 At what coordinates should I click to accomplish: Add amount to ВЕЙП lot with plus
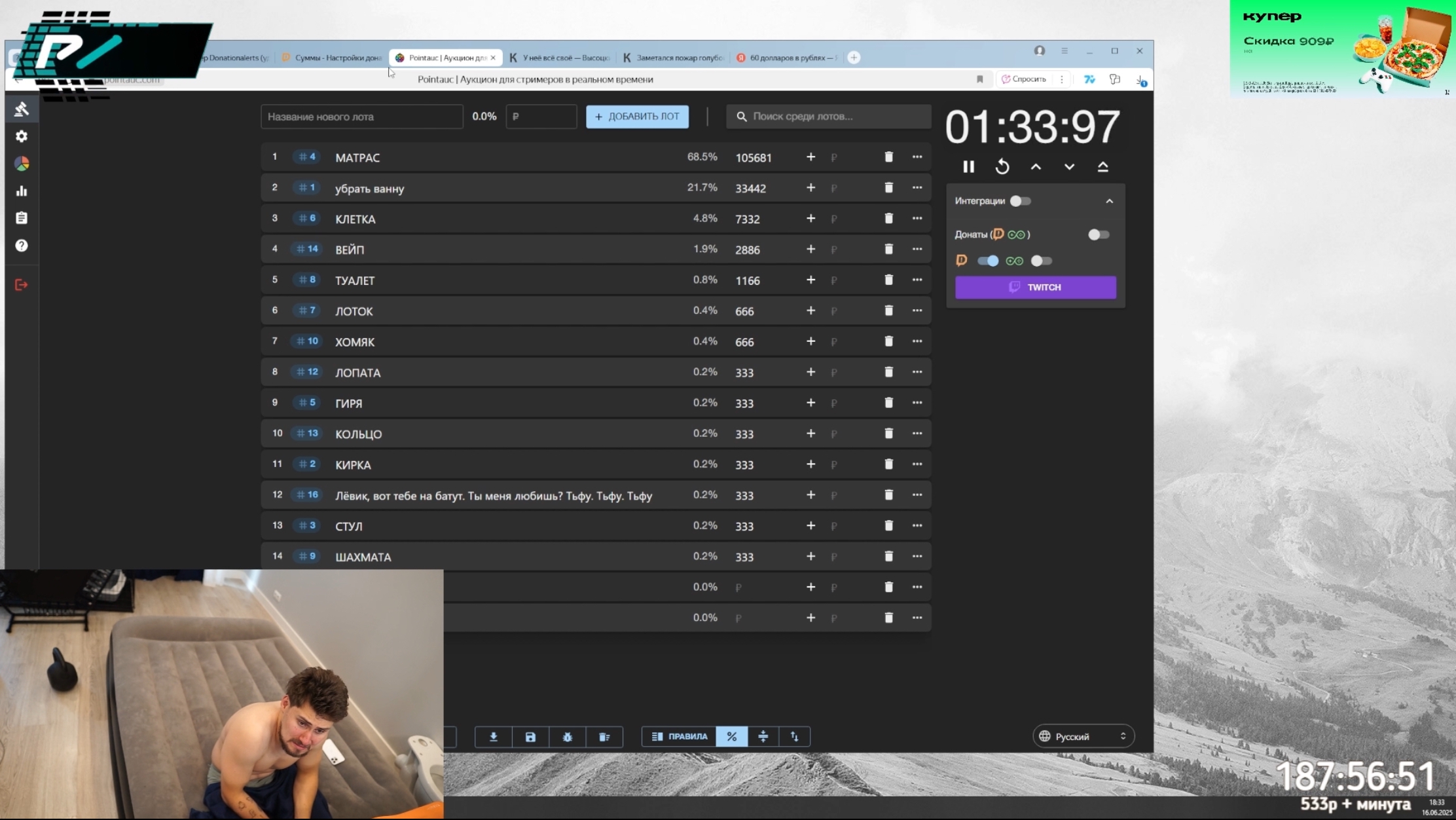[810, 250]
